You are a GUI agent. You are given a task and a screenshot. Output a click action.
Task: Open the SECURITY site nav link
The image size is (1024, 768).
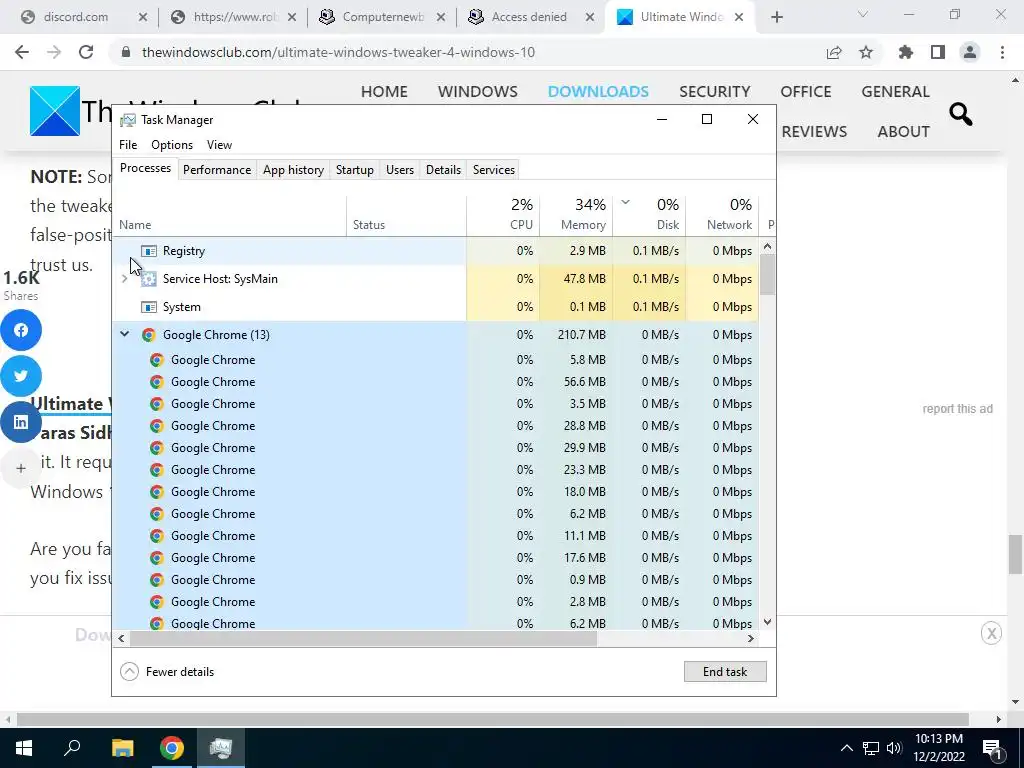714,91
